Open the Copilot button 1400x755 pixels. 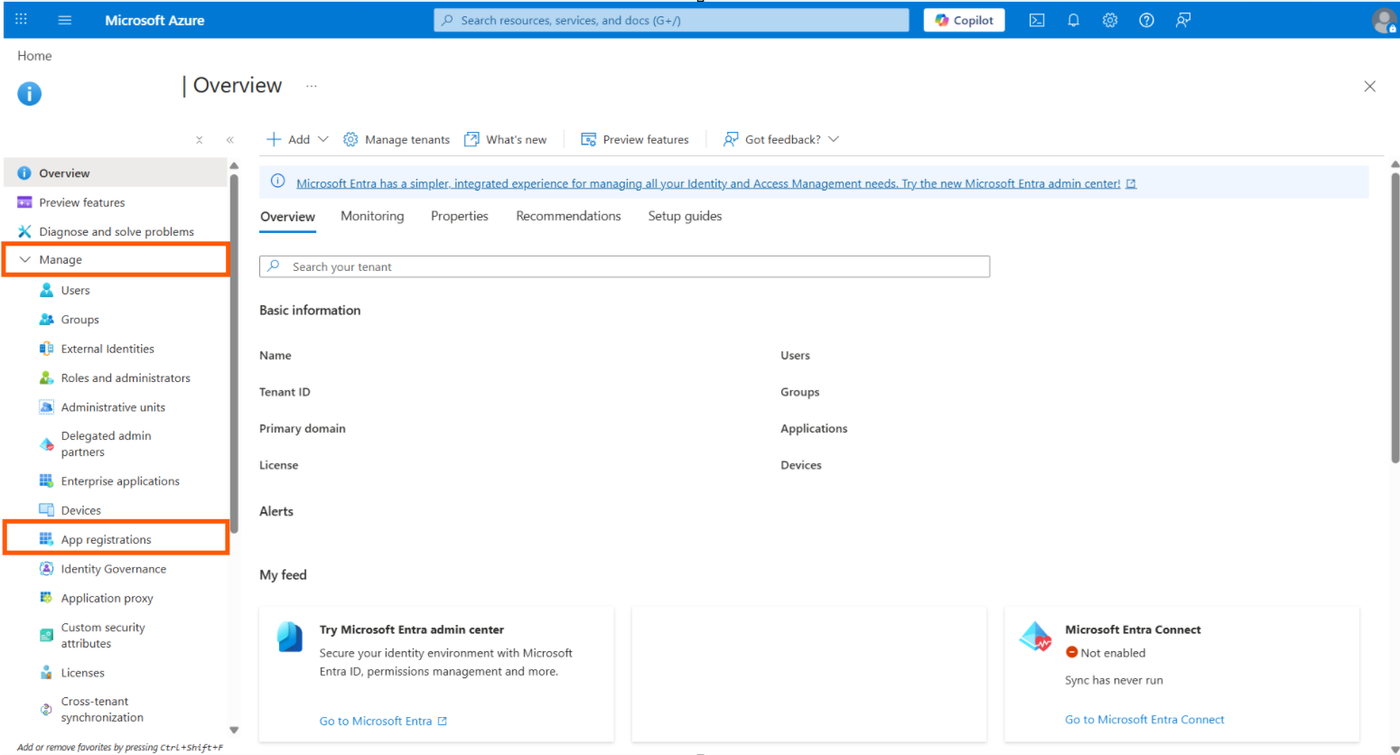click(964, 20)
